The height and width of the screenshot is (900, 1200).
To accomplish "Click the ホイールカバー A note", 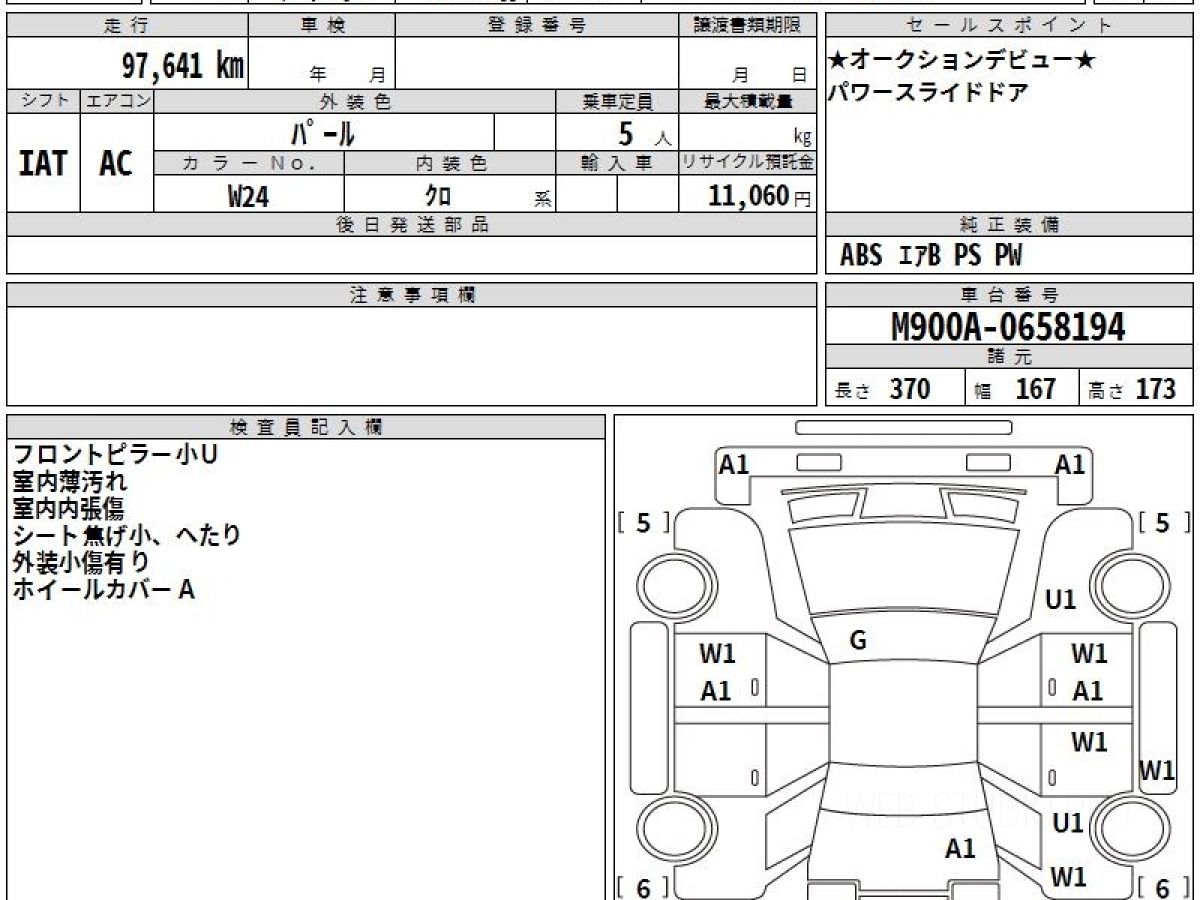I will 103,589.
